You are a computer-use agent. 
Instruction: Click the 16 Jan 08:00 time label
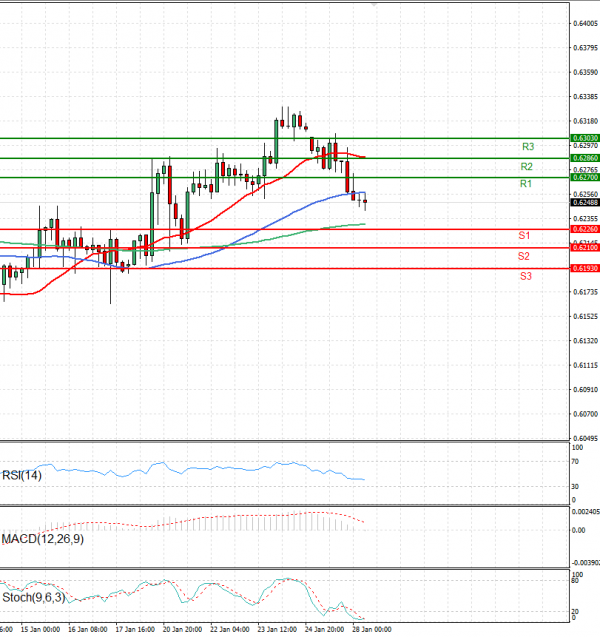[x=88, y=629]
